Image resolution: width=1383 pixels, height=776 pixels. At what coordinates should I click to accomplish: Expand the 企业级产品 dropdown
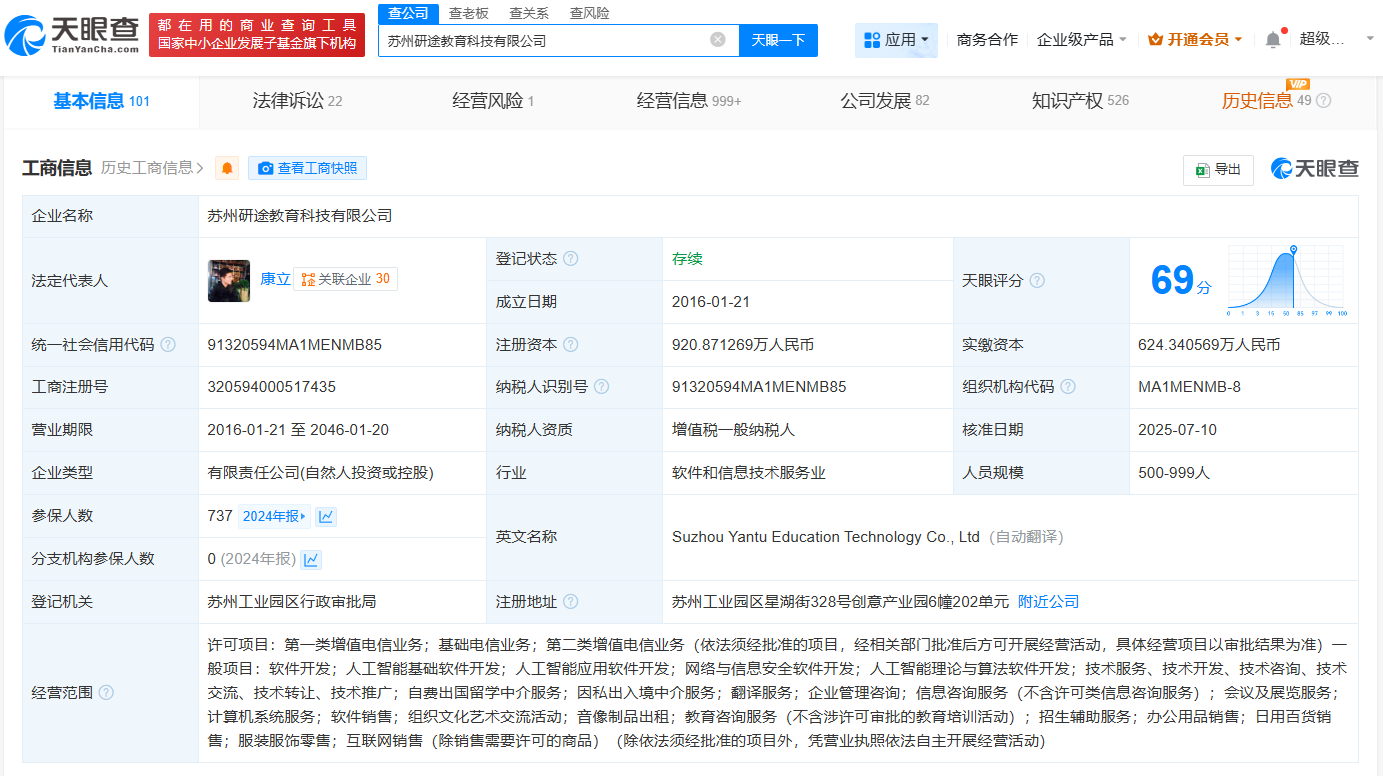(1080, 40)
